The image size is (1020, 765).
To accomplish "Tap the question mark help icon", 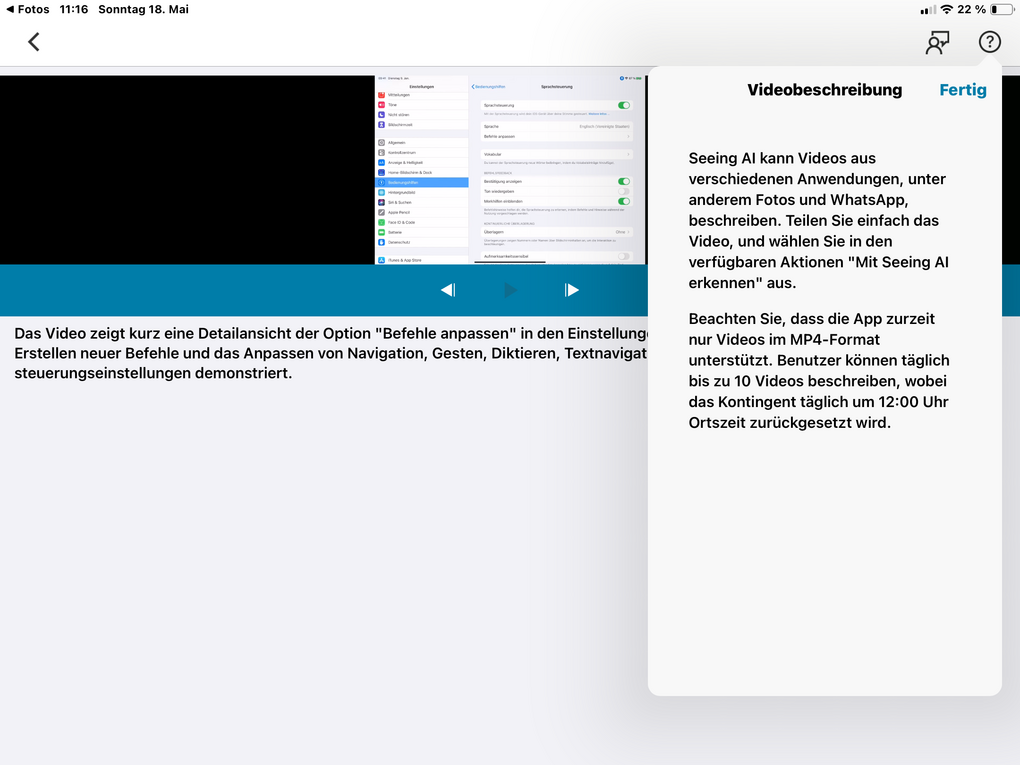I will point(989,42).
